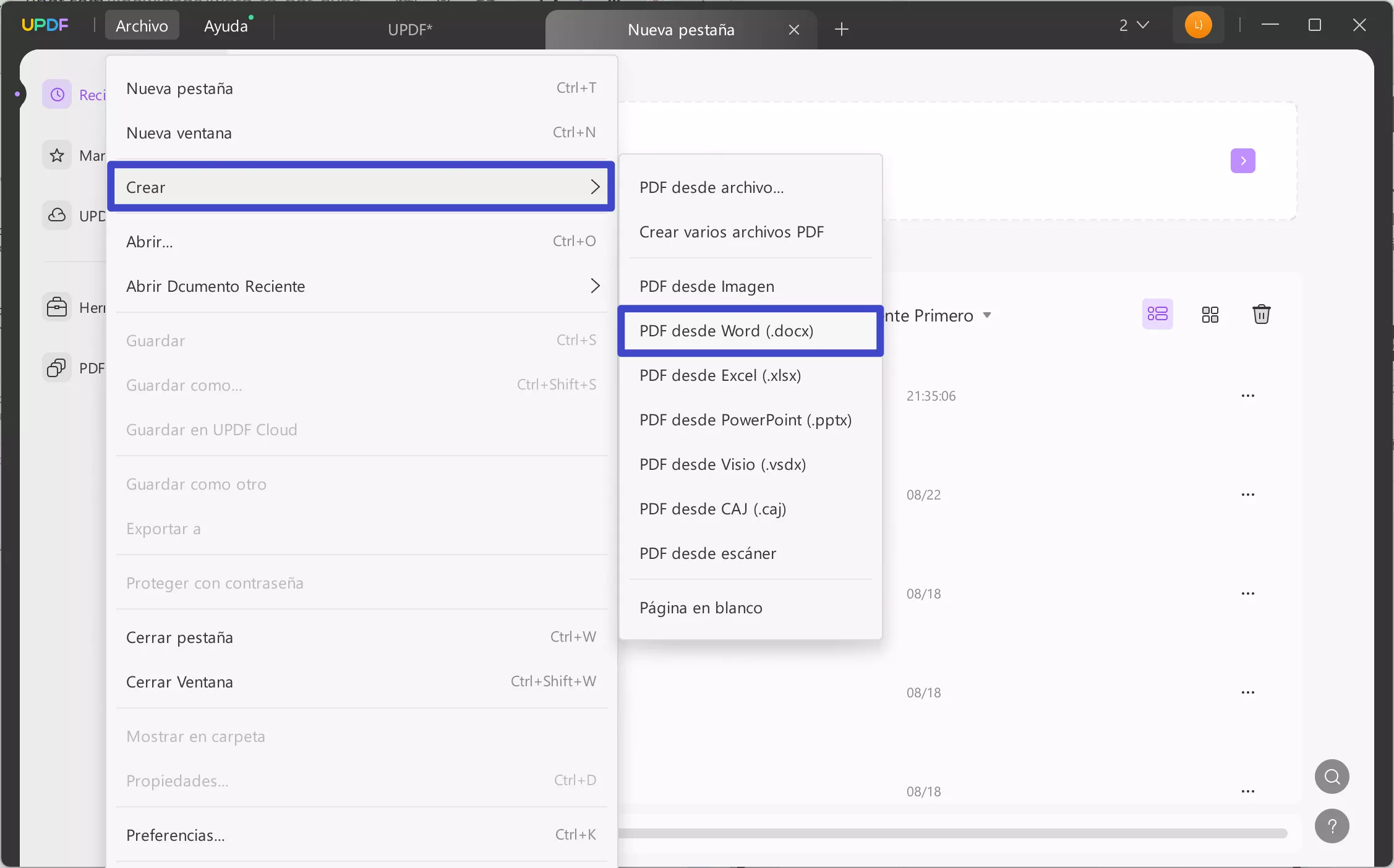Open the toolbox Herramientas icon in sidebar
Screen dimensions: 1394x868
57,307
